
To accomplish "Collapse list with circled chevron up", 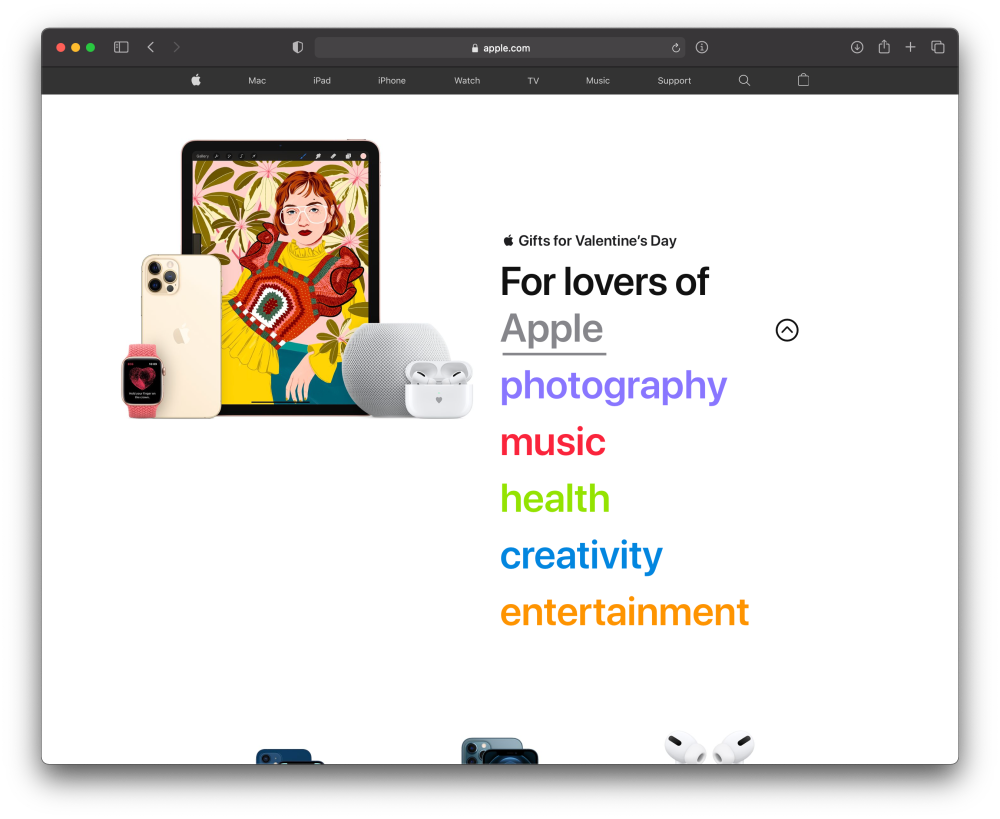I will (x=787, y=330).
